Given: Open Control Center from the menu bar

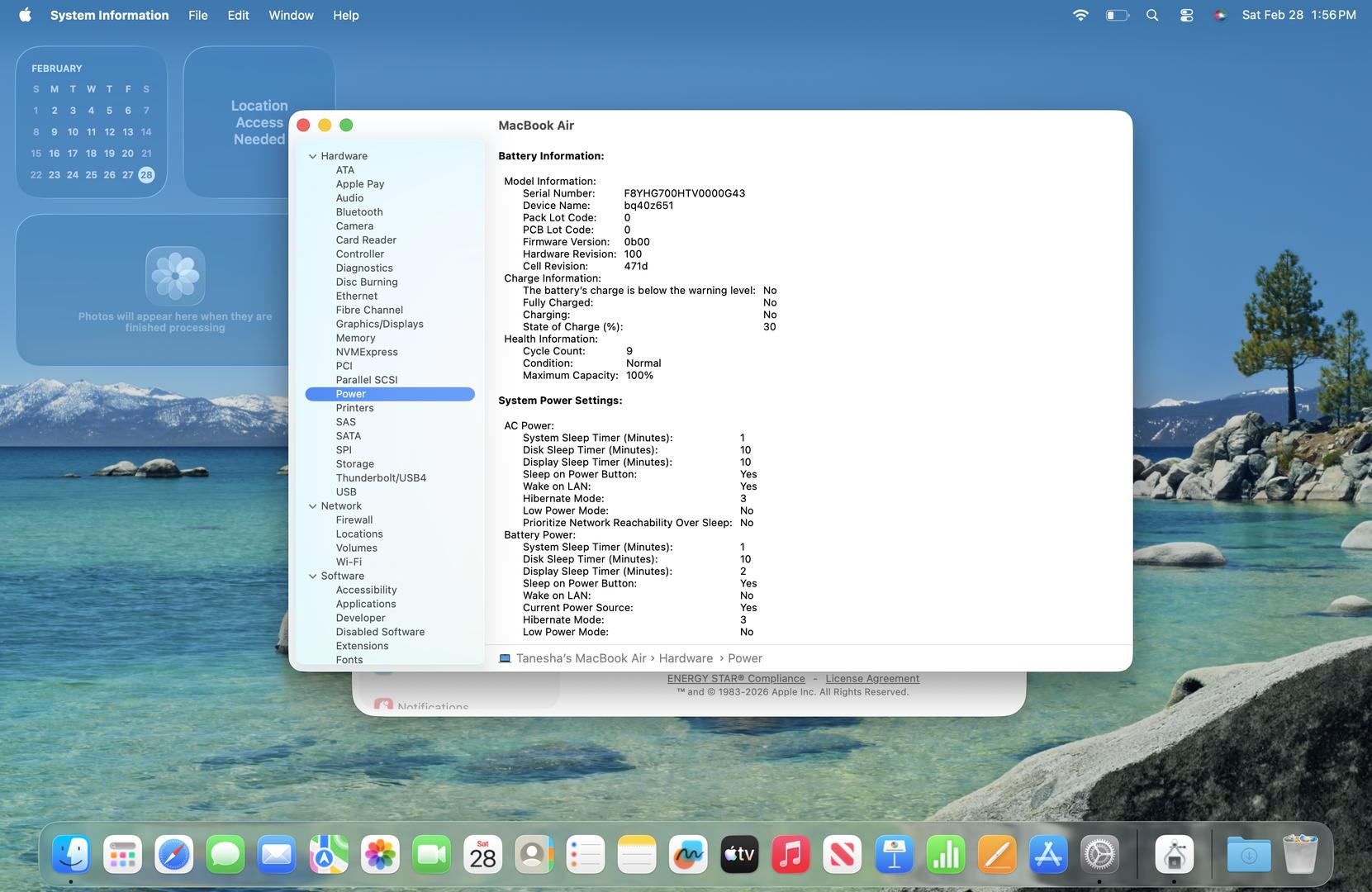Looking at the screenshot, I should 1186,15.
